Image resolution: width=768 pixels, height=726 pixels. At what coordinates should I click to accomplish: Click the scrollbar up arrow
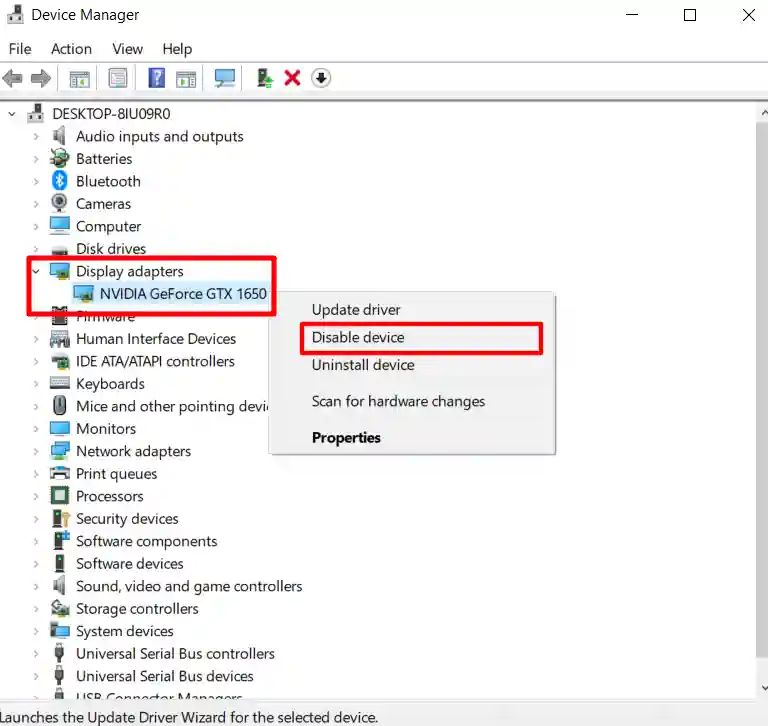click(763, 113)
